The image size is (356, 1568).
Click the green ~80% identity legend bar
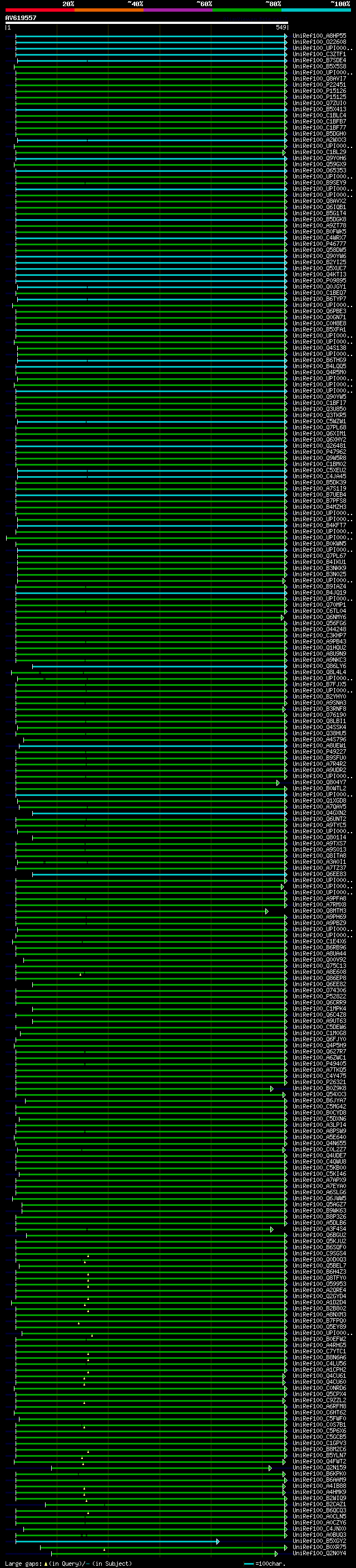click(x=247, y=10)
